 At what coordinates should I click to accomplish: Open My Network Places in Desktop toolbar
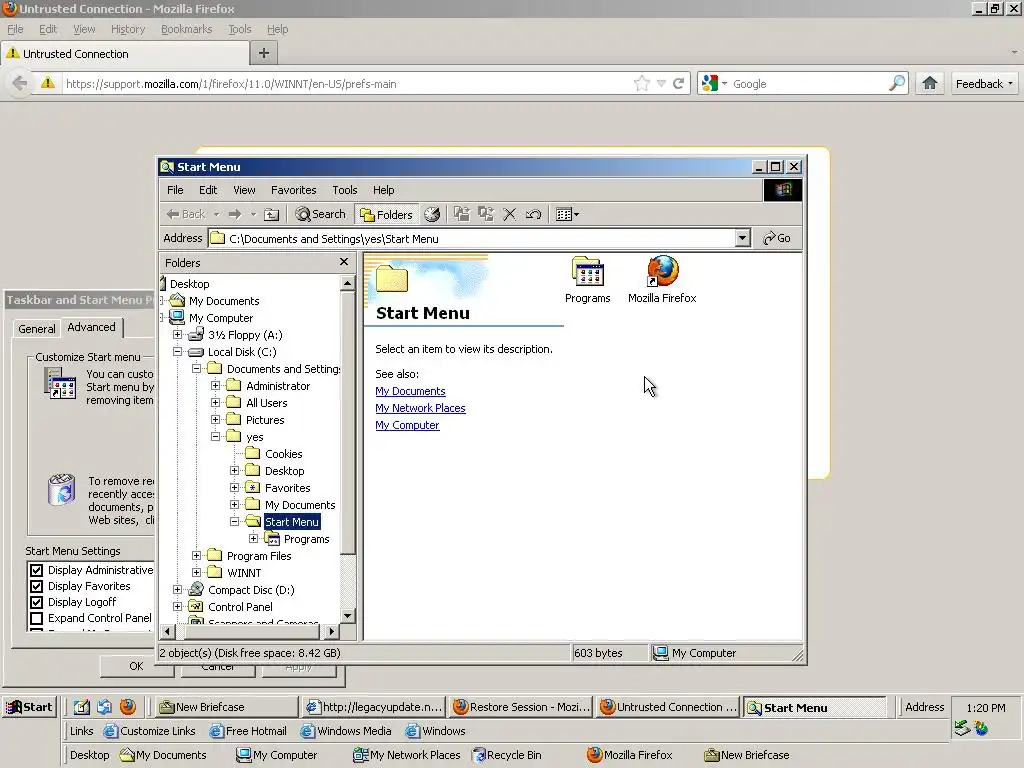tap(406, 755)
